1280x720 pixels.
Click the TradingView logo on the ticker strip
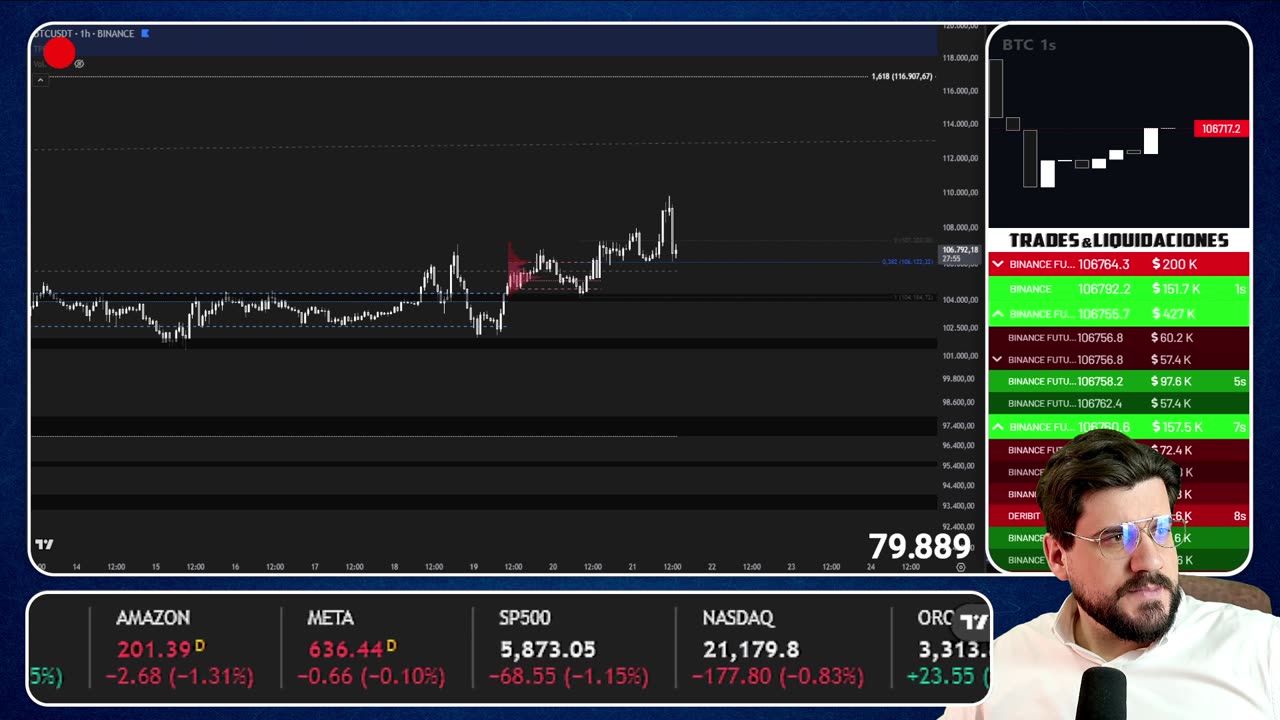coord(974,621)
